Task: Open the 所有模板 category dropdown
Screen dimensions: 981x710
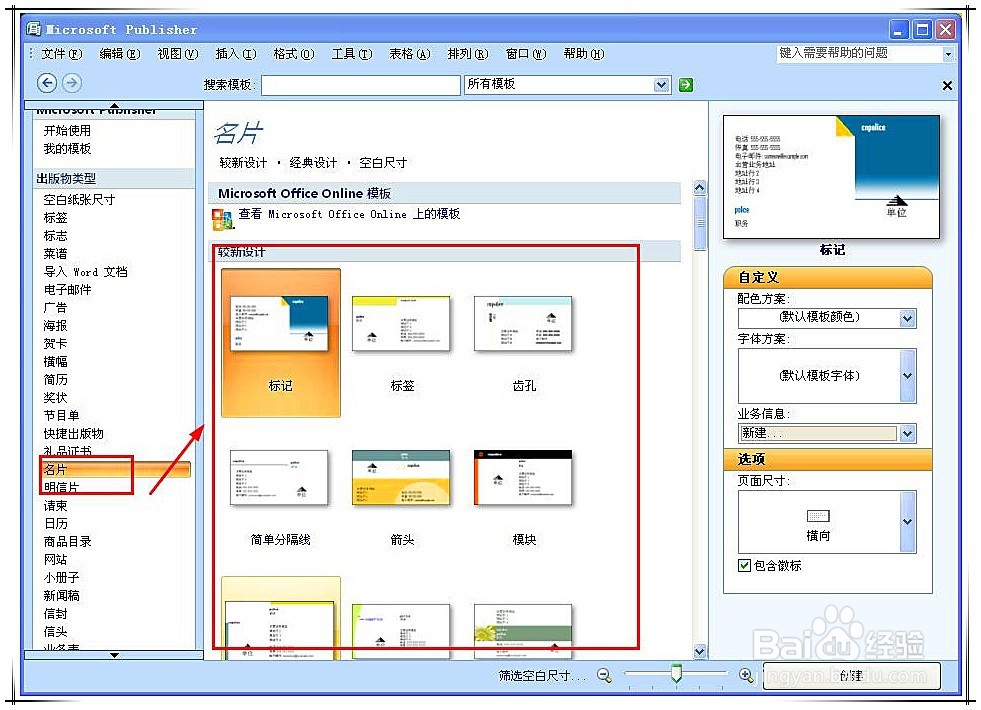Action: [661, 84]
